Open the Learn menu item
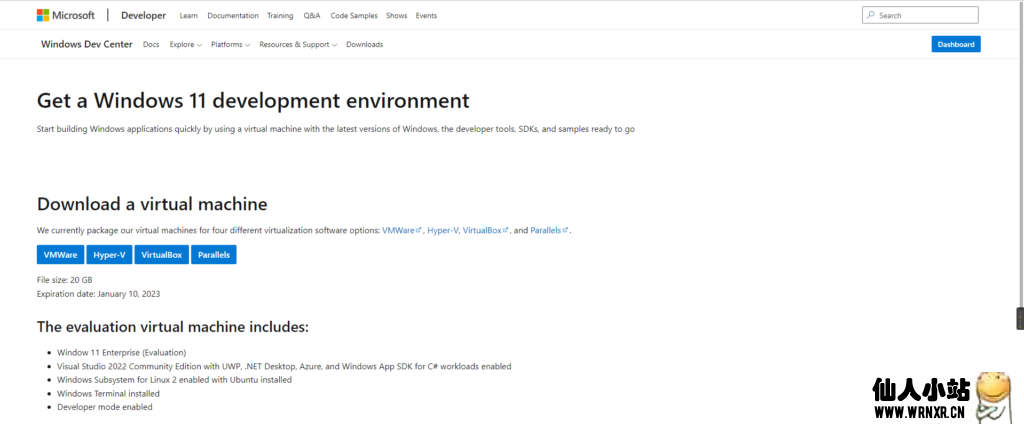The height and width of the screenshot is (428, 1024). coord(188,16)
